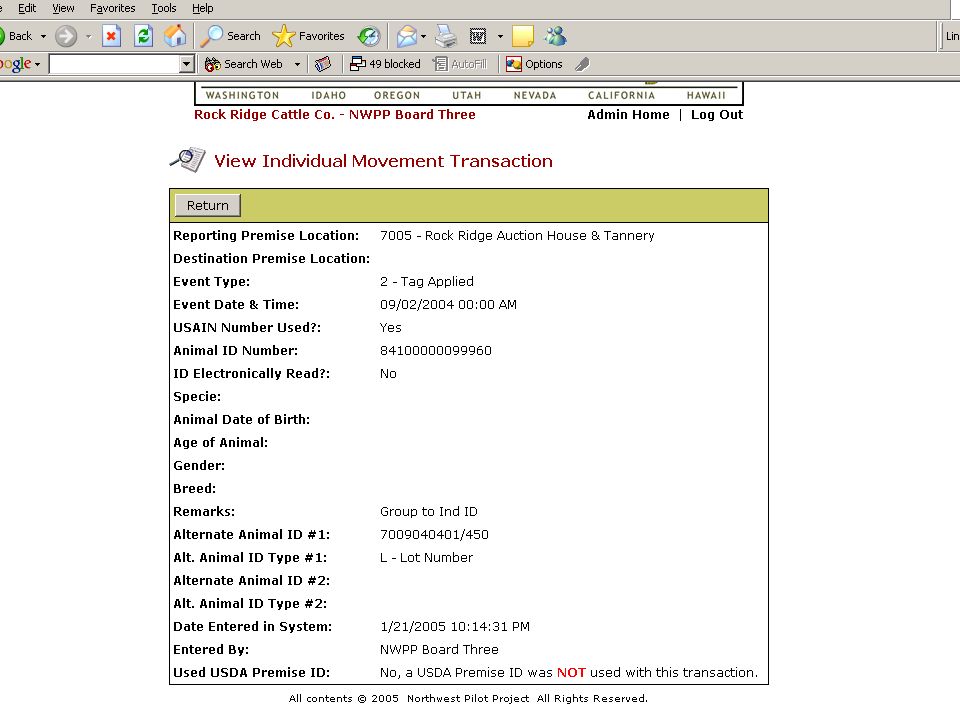Click the date entered value 1/21/2005 10:14:31 PM
Screen dimensions: 960x720
click(x=455, y=627)
